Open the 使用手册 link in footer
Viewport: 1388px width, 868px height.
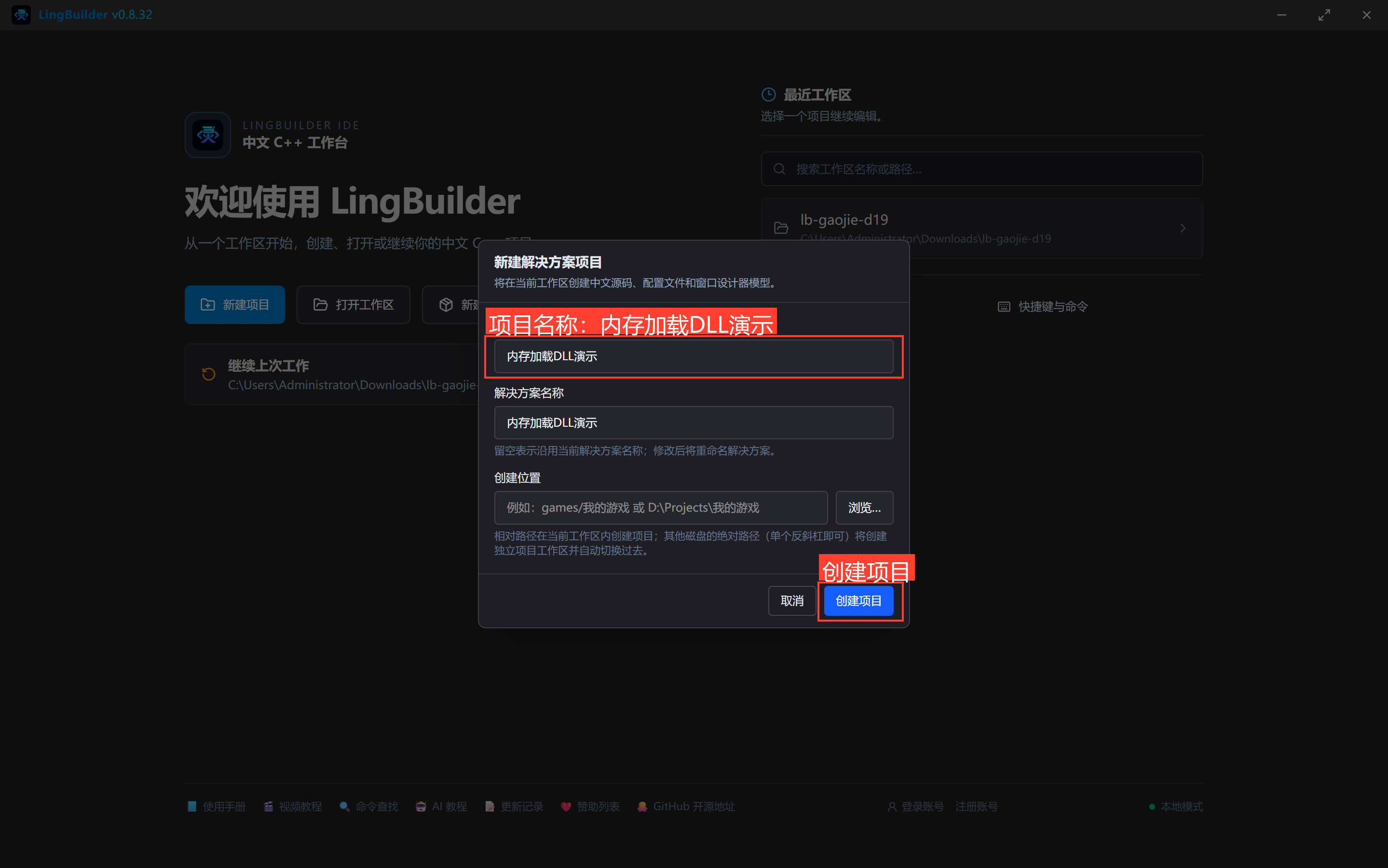[x=217, y=807]
